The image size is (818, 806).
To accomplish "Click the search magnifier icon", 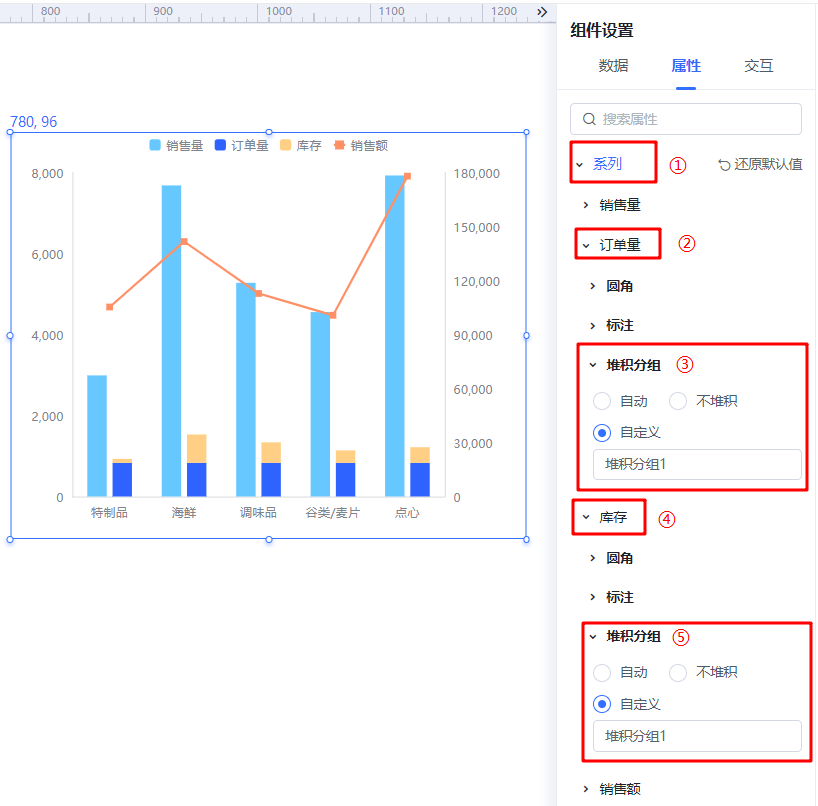I will click(x=589, y=119).
